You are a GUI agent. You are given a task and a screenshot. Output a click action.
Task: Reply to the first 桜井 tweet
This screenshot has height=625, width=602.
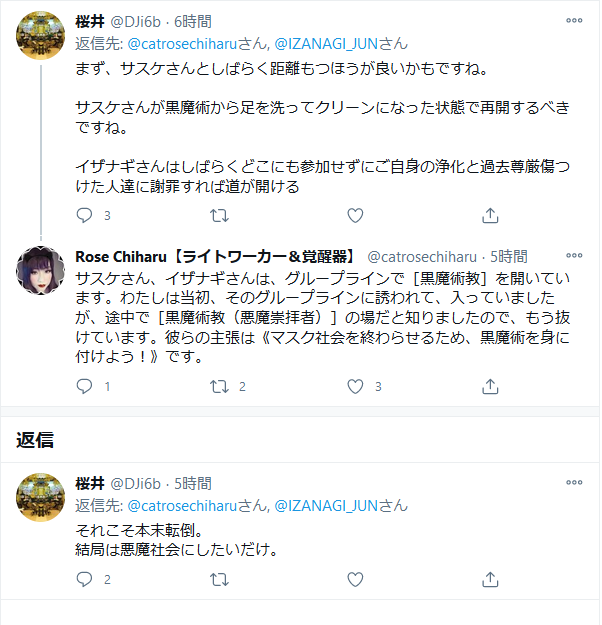84,215
